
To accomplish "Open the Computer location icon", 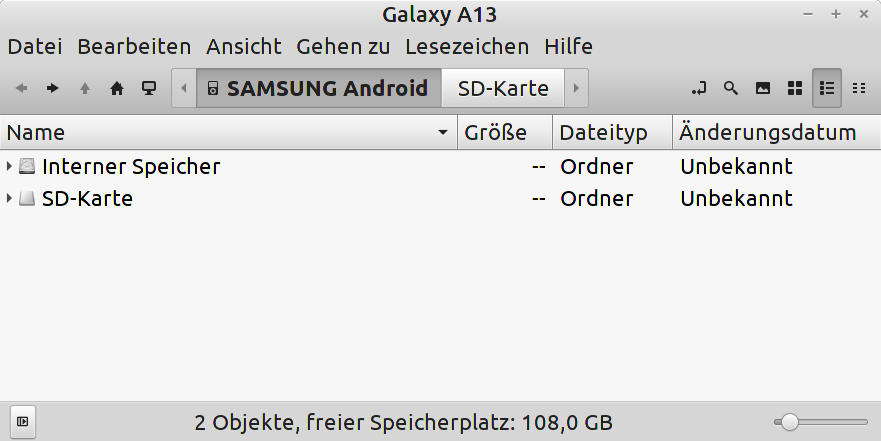I will [x=149, y=88].
